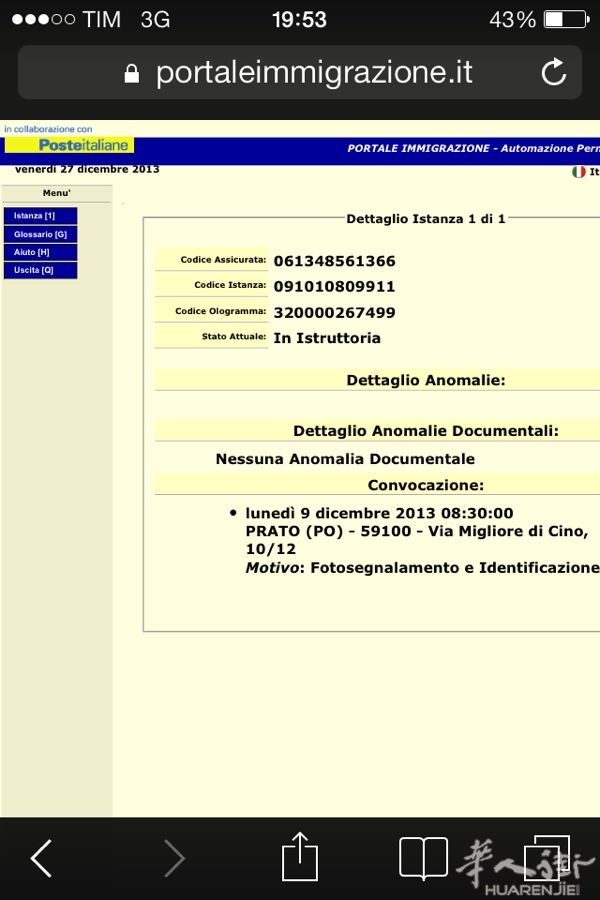
Task: Click the Dettaglio Istanza 1 di 1 title
Action: [x=425, y=219]
